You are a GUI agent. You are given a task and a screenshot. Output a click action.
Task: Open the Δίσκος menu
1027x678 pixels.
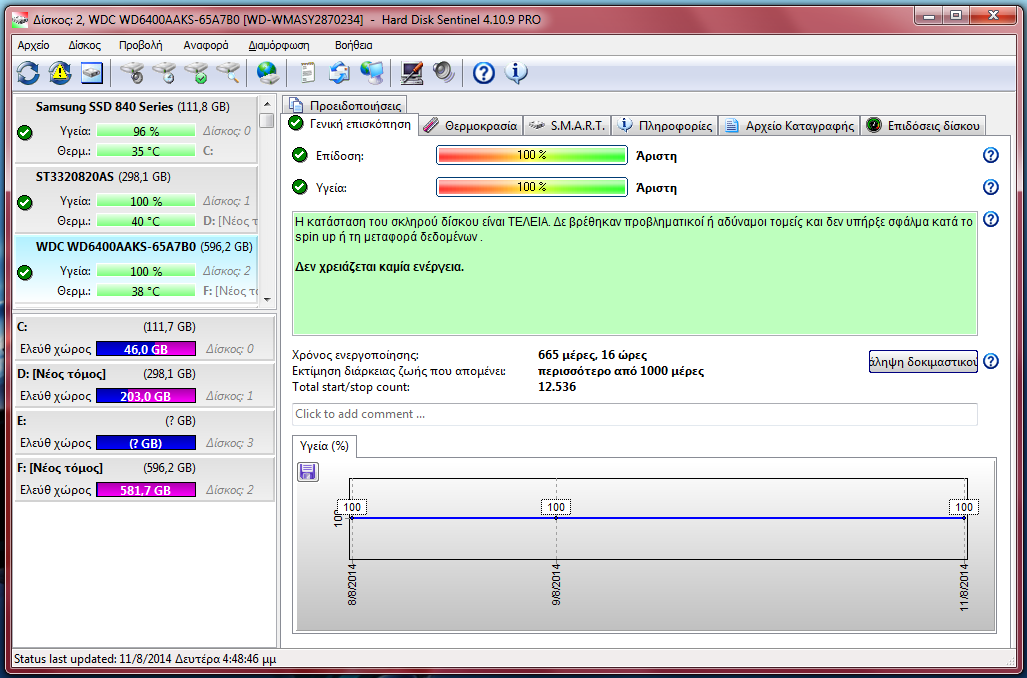(84, 45)
